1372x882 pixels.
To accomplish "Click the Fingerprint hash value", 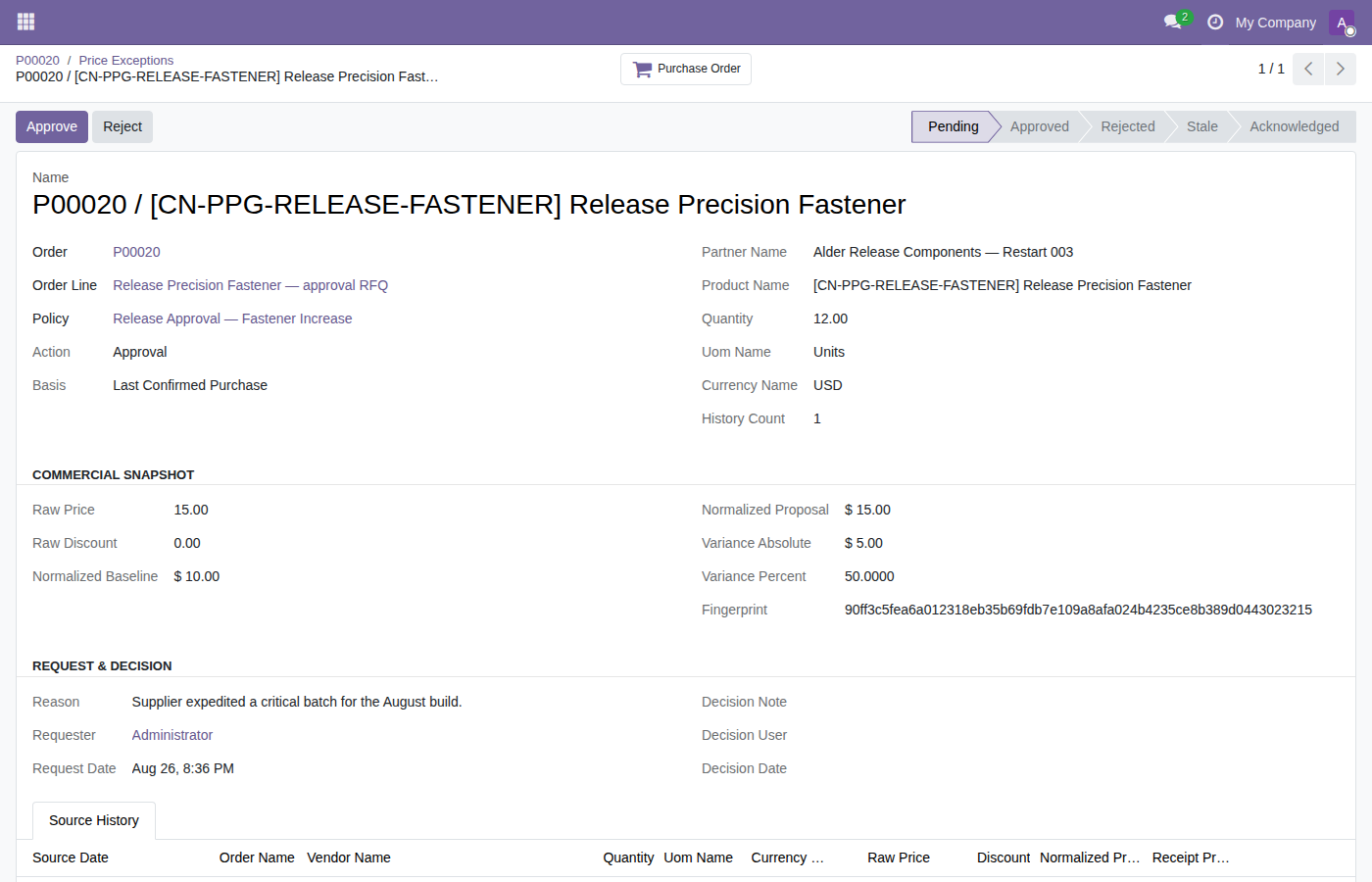I will pos(1078,610).
